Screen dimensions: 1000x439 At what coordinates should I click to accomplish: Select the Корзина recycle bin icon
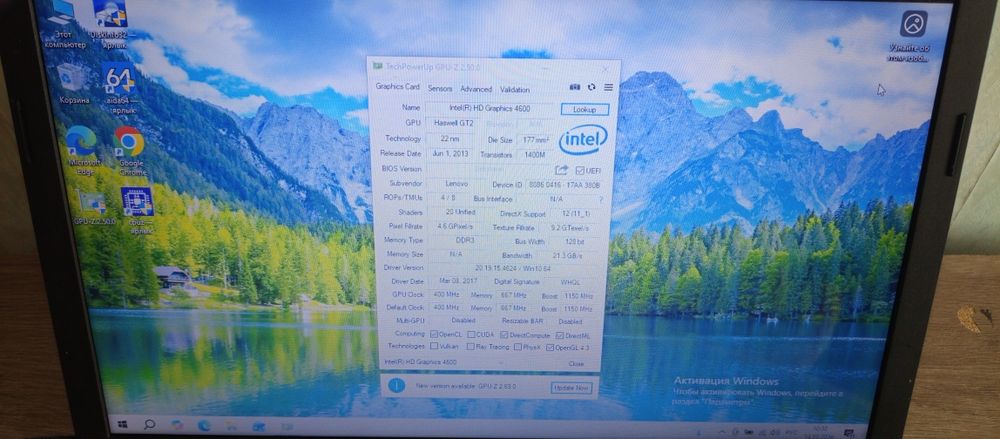pos(73,83)
